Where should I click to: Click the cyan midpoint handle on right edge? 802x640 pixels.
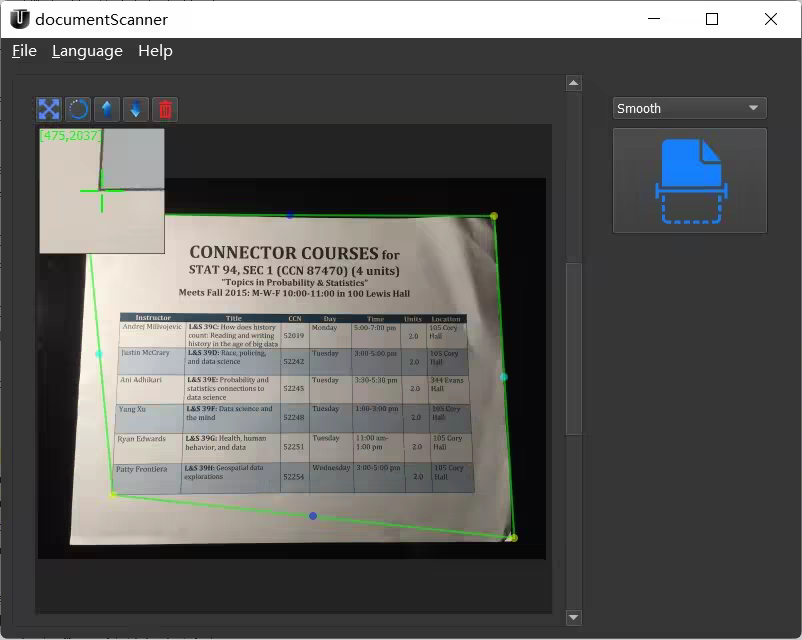[504, 377]
